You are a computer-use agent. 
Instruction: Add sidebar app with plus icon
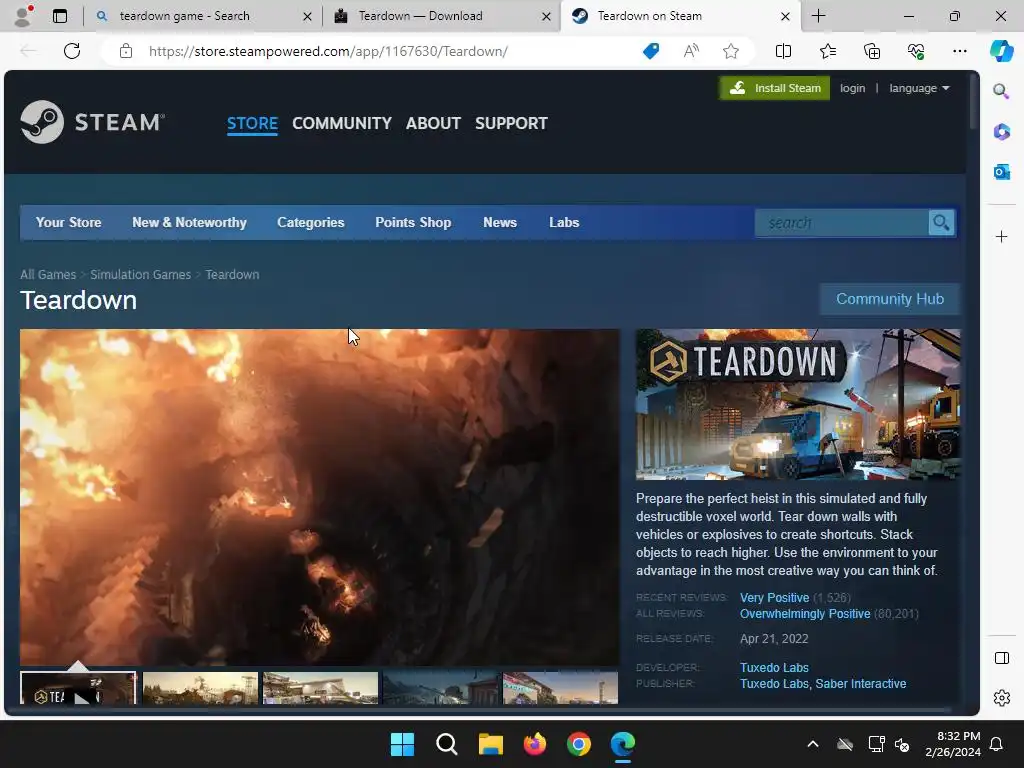coord(1001,236)
